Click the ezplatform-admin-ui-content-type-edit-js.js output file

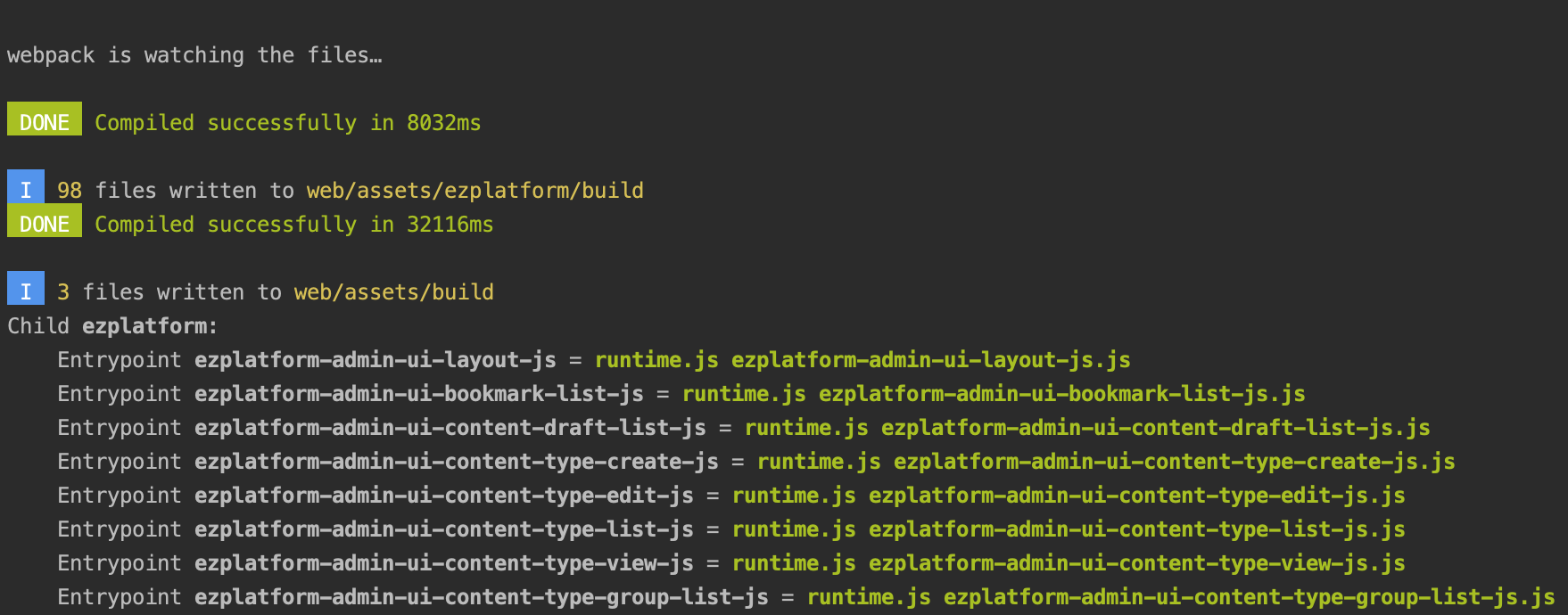(x=1136, y=496)
